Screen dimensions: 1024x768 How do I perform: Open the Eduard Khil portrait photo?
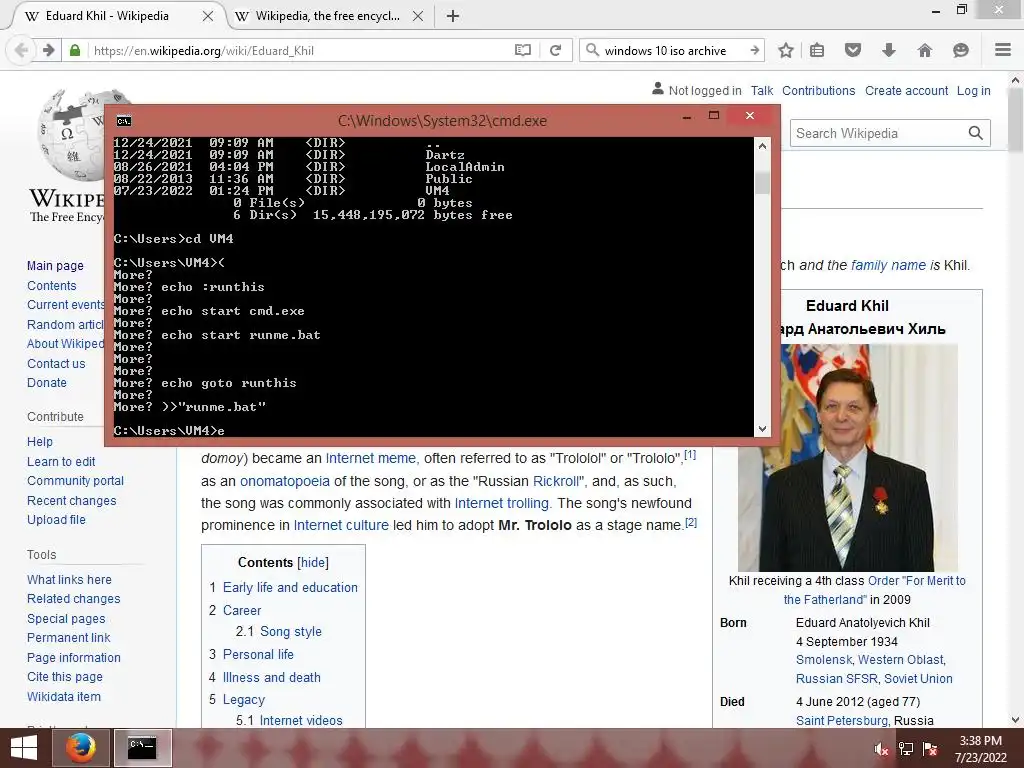(x=848, y=458)
